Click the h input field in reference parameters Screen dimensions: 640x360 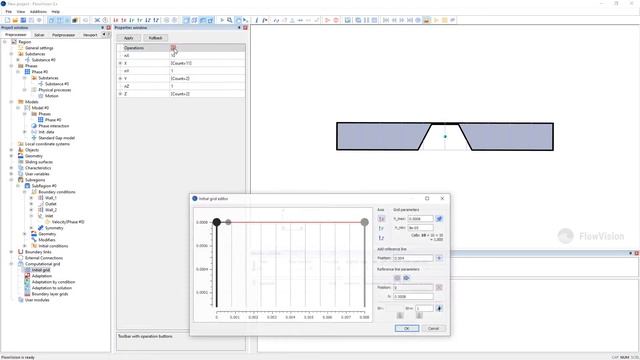413,296
